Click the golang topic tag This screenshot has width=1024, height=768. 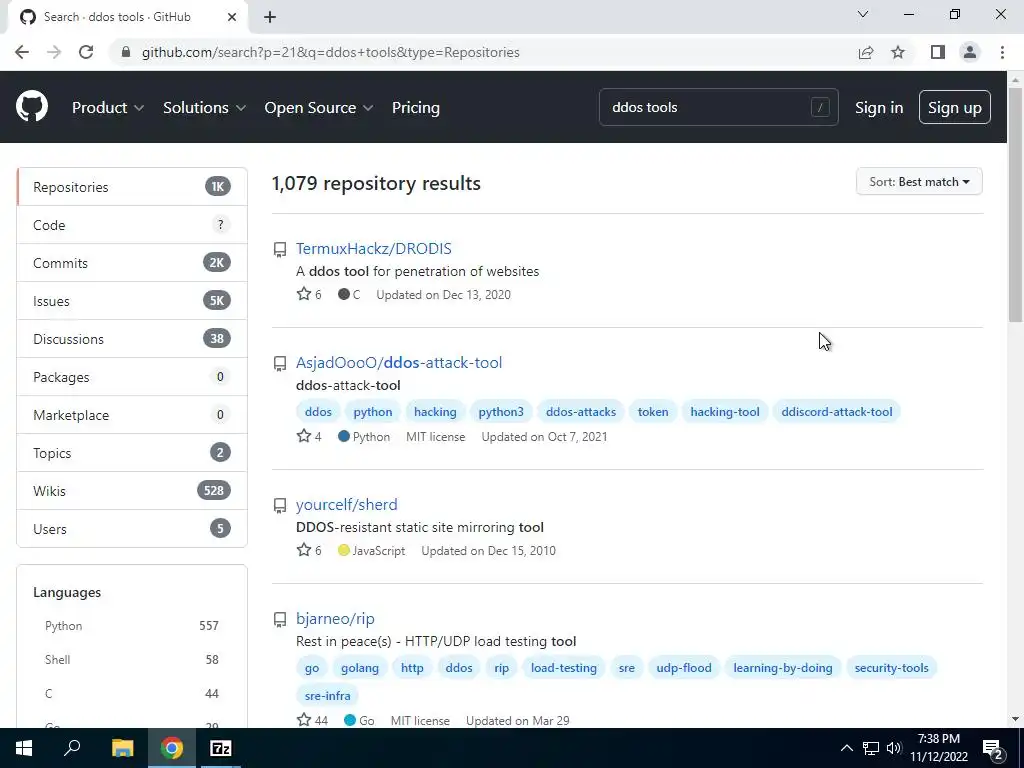coord(360,668)
